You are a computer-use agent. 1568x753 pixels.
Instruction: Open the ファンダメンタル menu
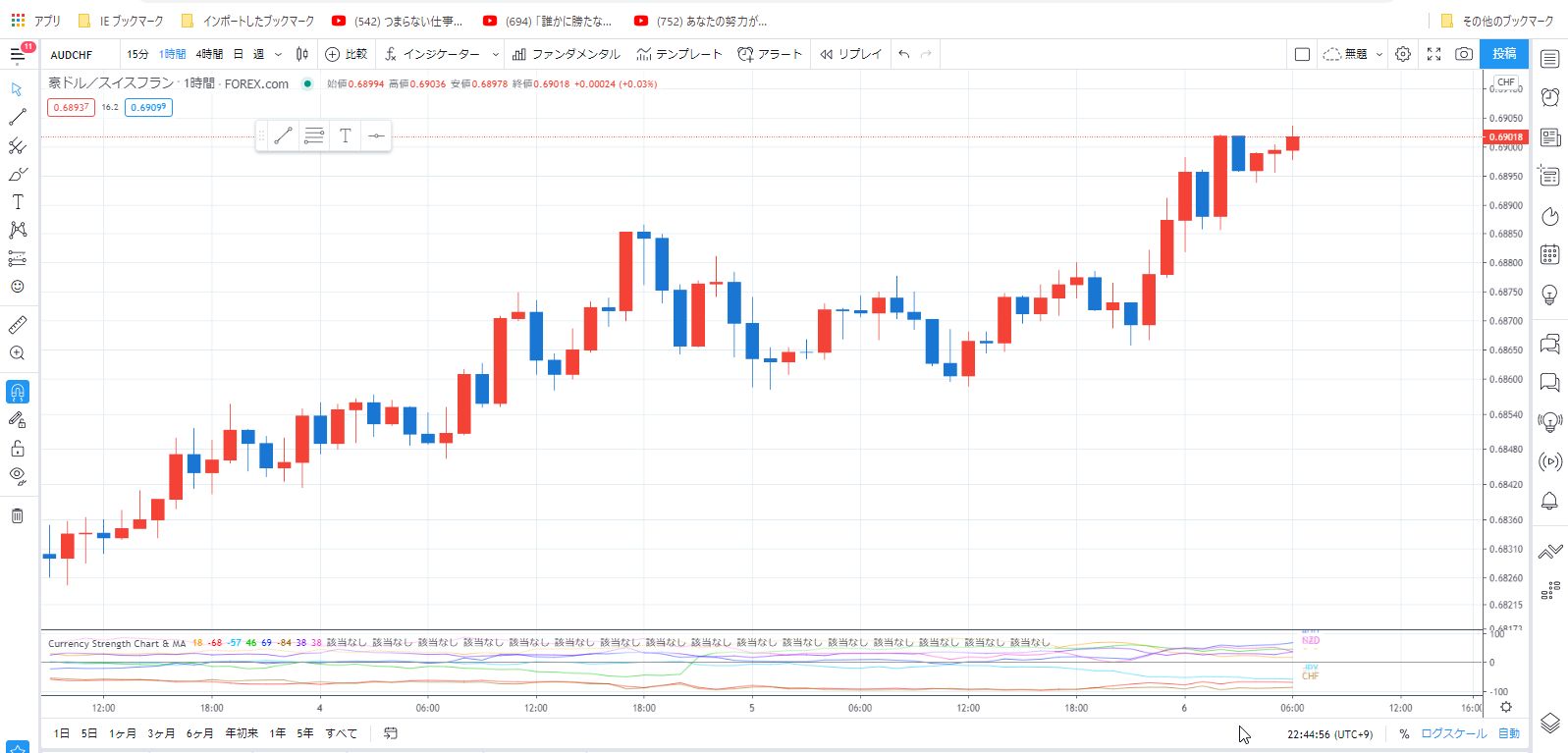[x=567, y=54]
